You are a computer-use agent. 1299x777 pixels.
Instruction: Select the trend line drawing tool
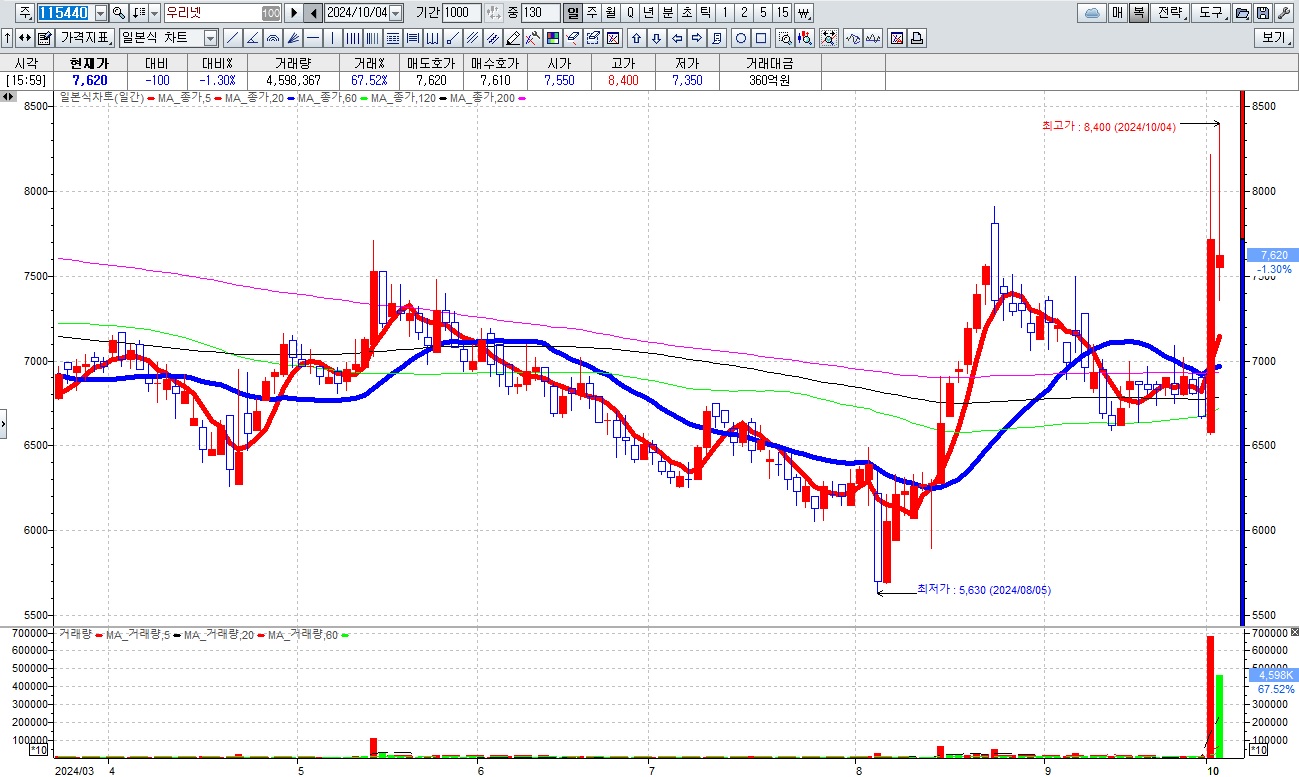232,38
